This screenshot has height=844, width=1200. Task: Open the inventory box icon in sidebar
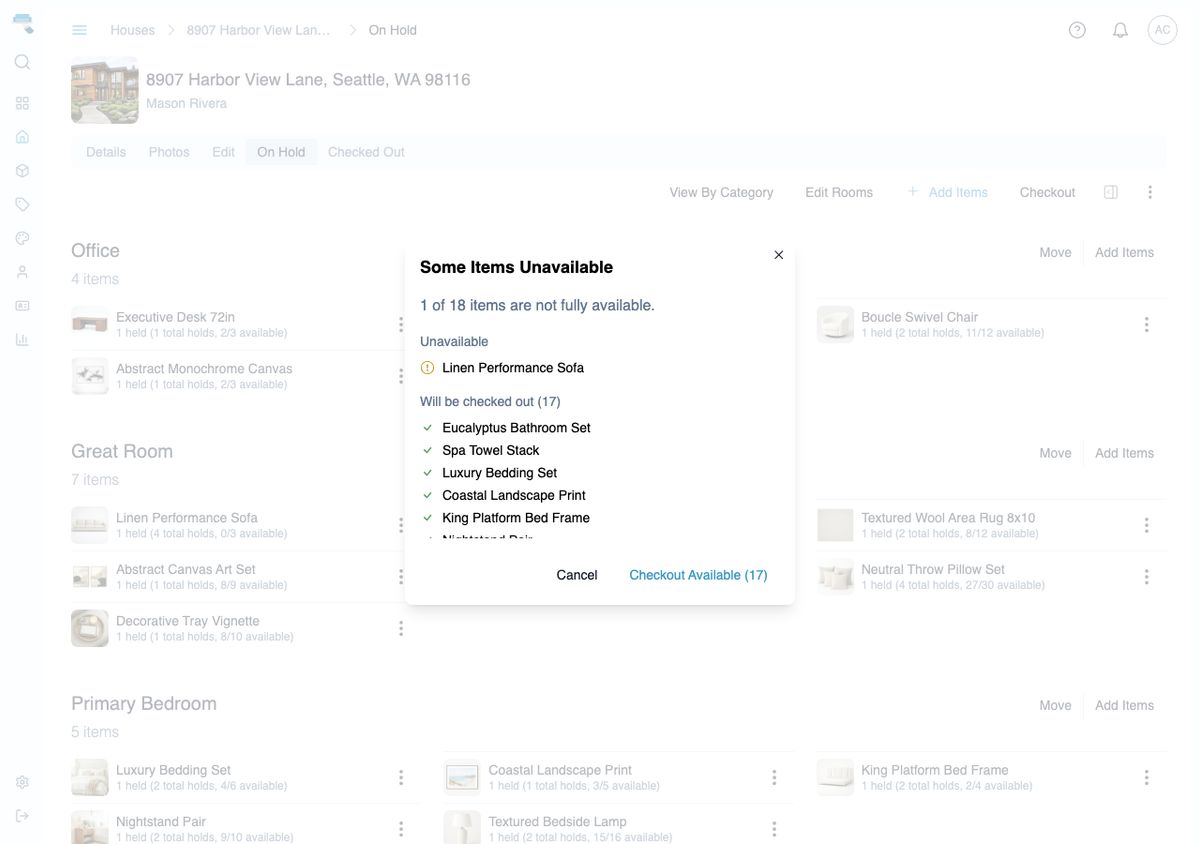coord(22,171)
